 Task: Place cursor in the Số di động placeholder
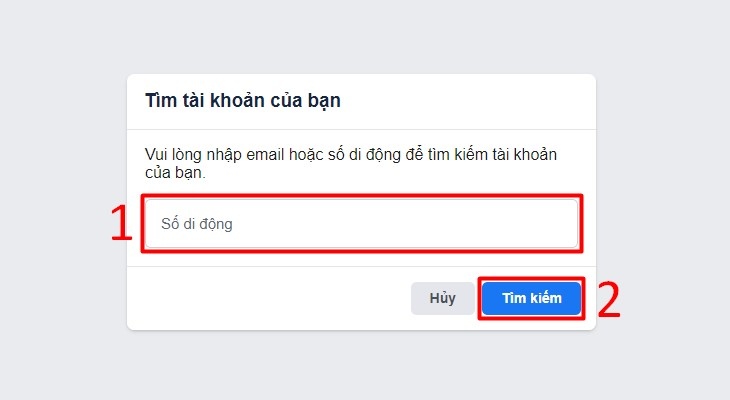pos(196,224)
